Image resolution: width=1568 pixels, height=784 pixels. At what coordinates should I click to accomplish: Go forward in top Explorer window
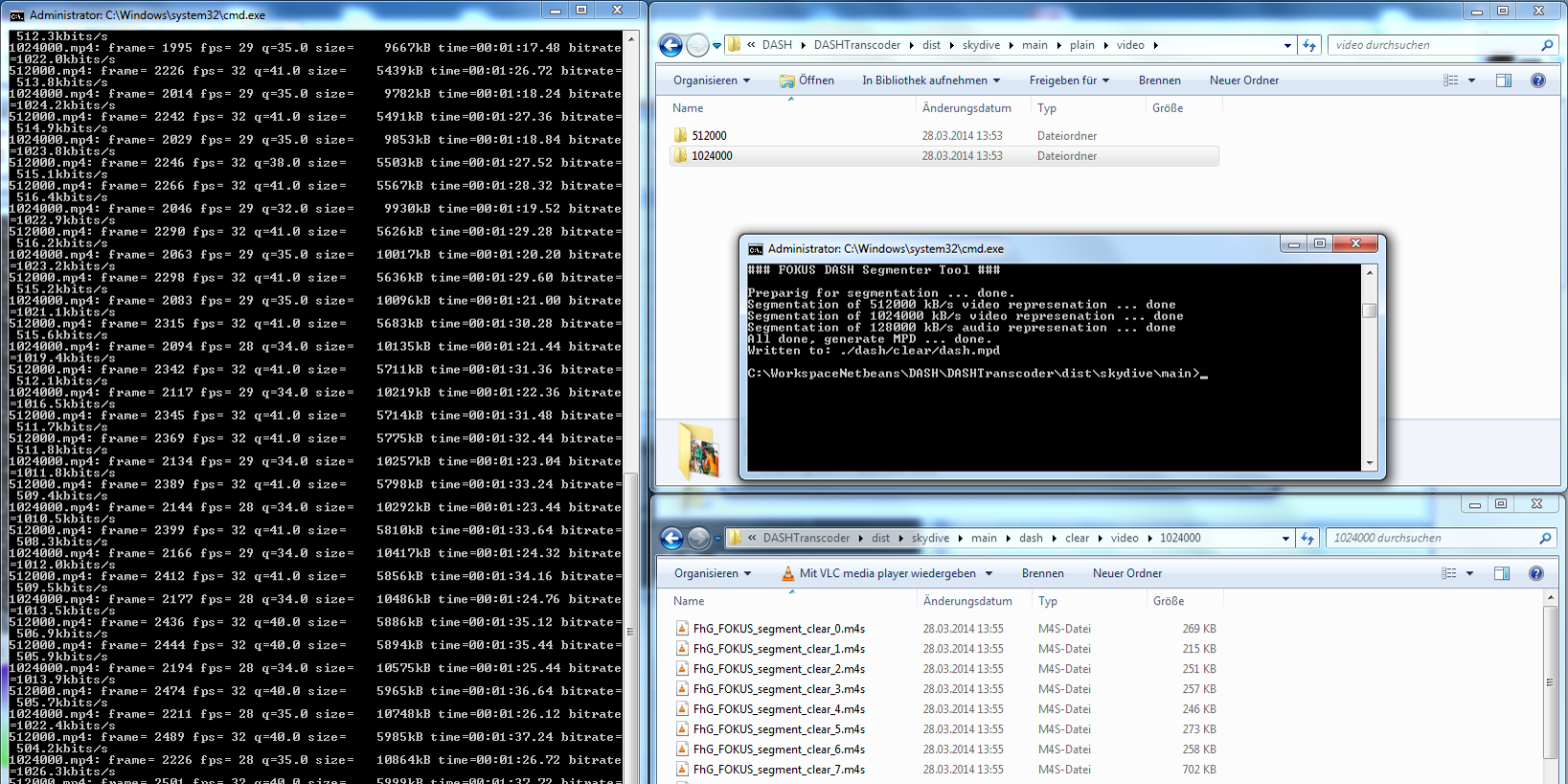point(698,45)
